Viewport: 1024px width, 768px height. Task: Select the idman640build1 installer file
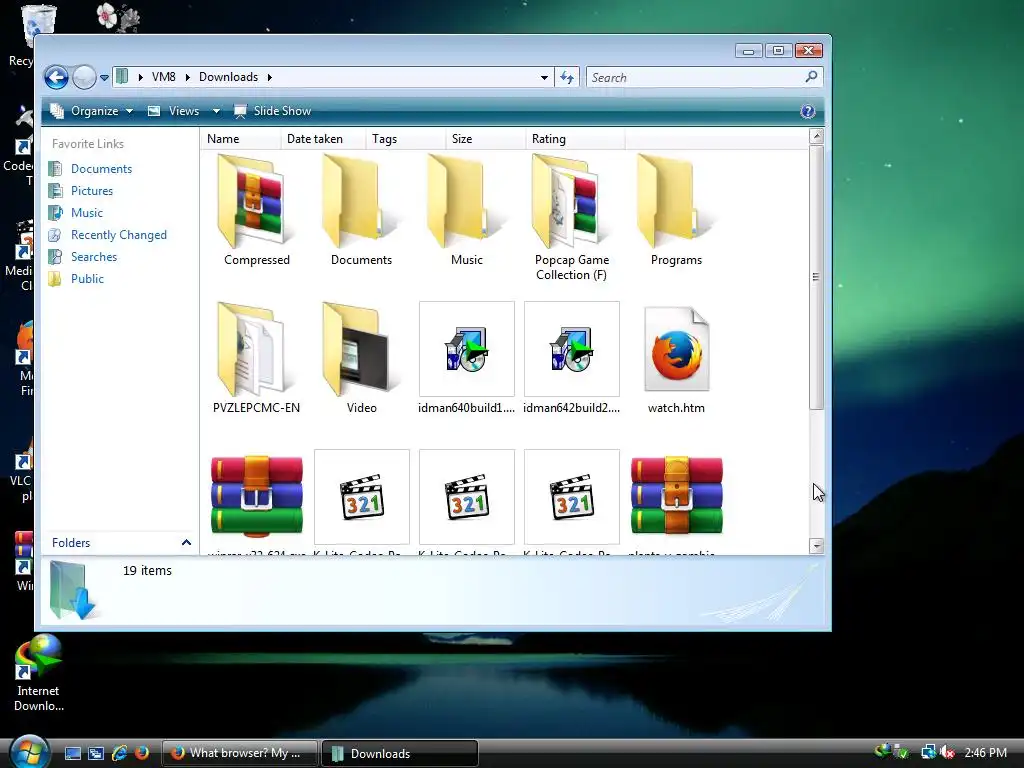click(466, 357)
